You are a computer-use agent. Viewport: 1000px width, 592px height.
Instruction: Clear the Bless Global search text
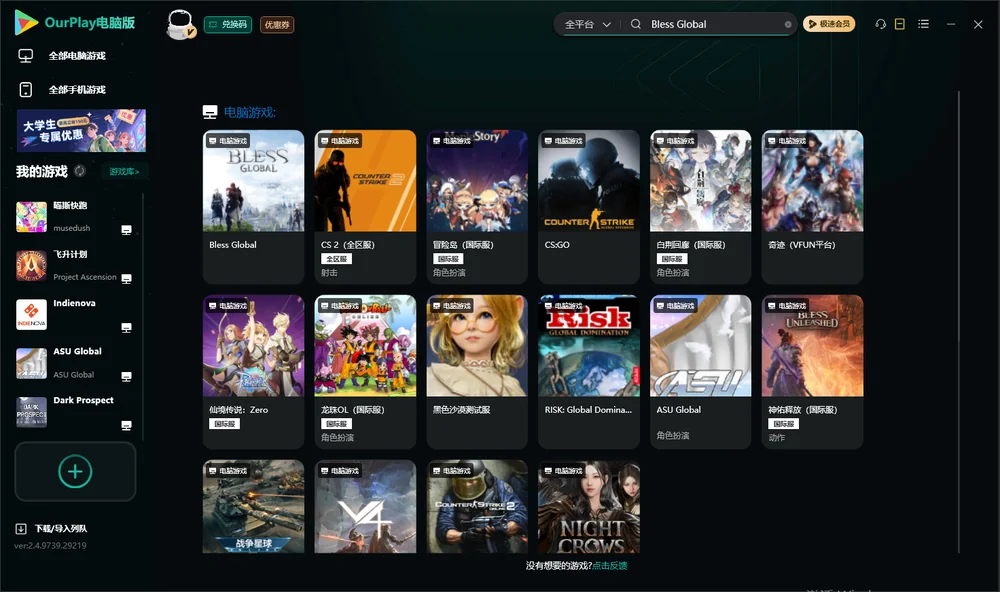point(788,25)
